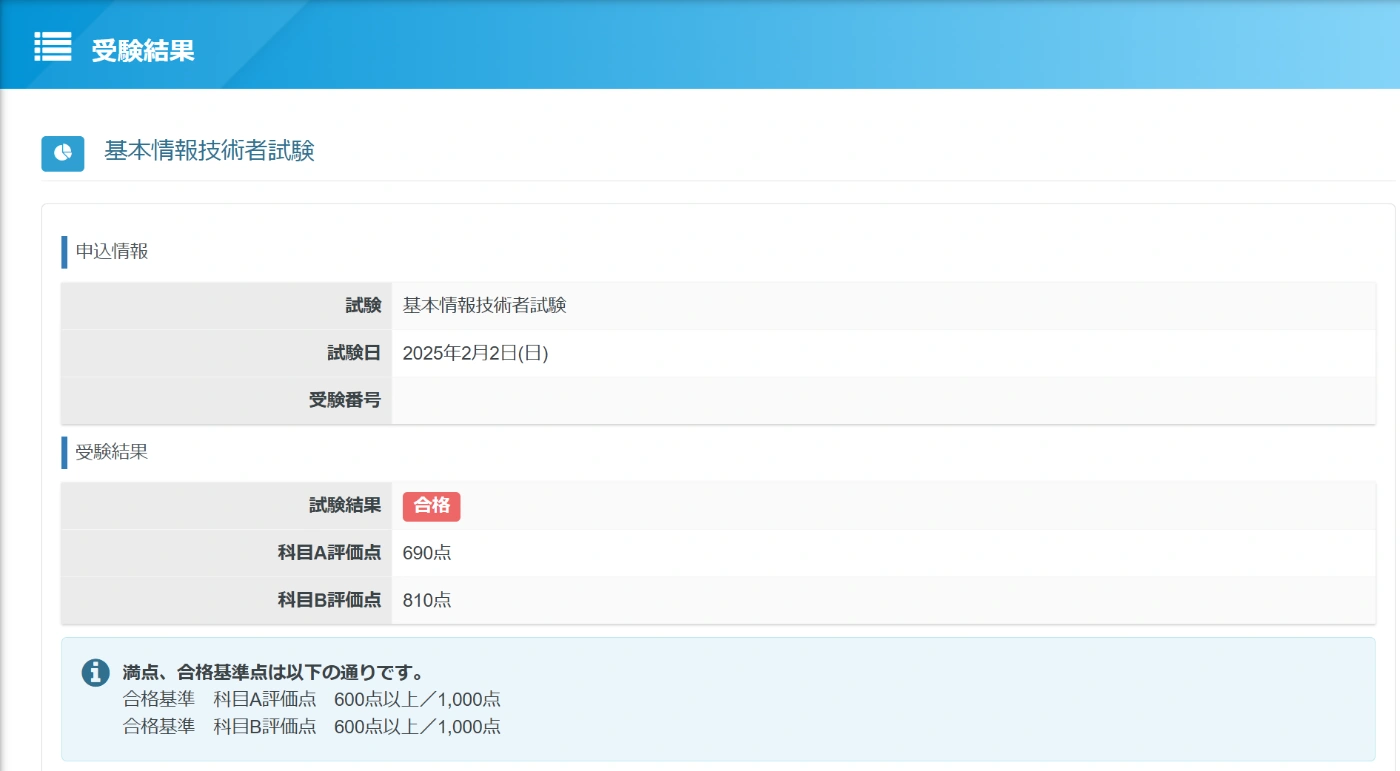This screenshot has height=771, width=1400.
Task: Click the 科目B評価点 row label
Action: 330,600
